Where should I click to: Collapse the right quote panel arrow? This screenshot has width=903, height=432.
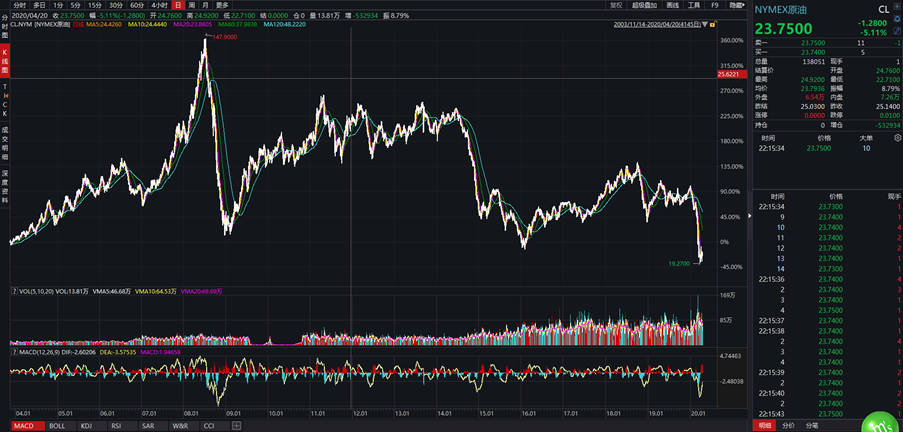tap(749, 216)
